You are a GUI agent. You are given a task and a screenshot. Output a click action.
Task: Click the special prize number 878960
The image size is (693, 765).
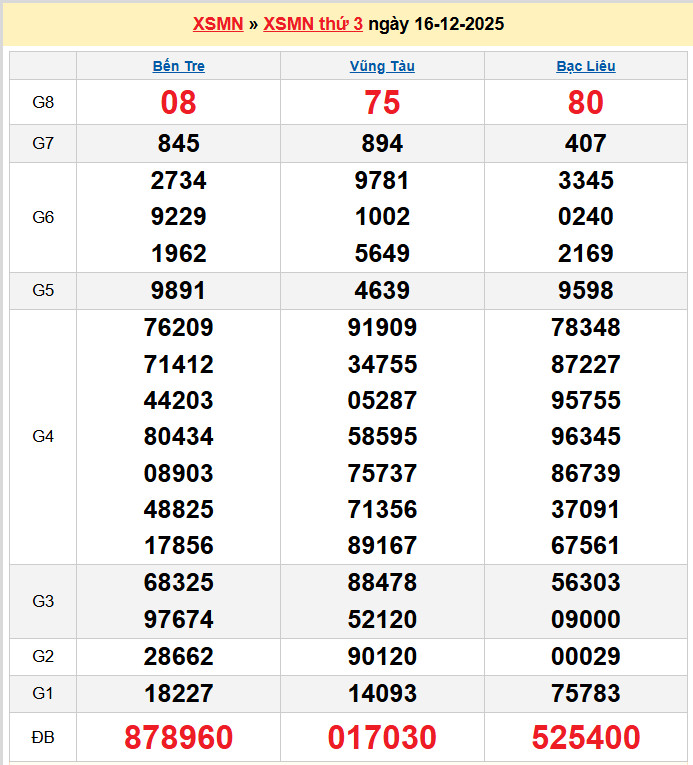click(179, 738)
